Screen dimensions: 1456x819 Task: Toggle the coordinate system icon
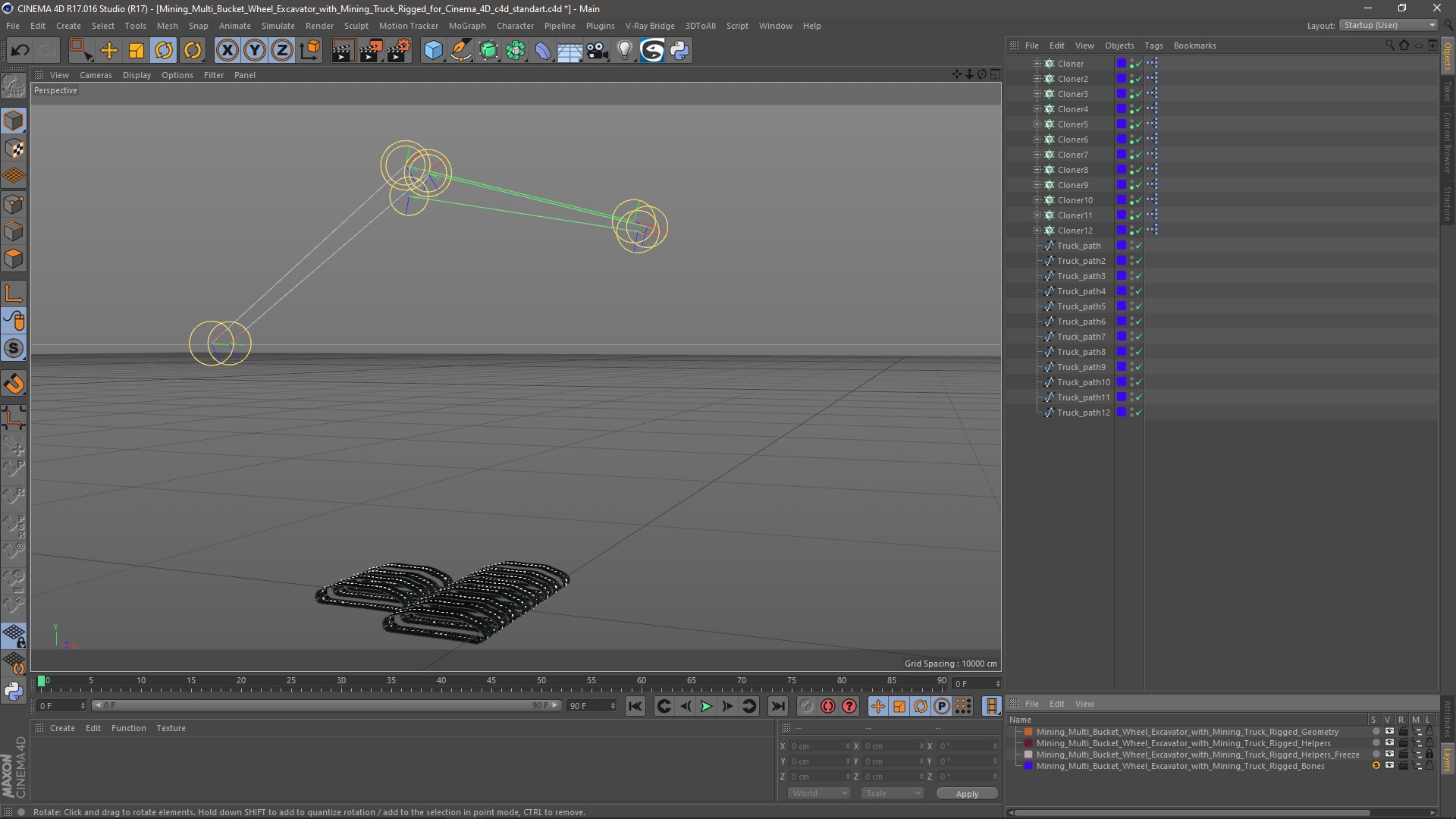pos(309,51)
